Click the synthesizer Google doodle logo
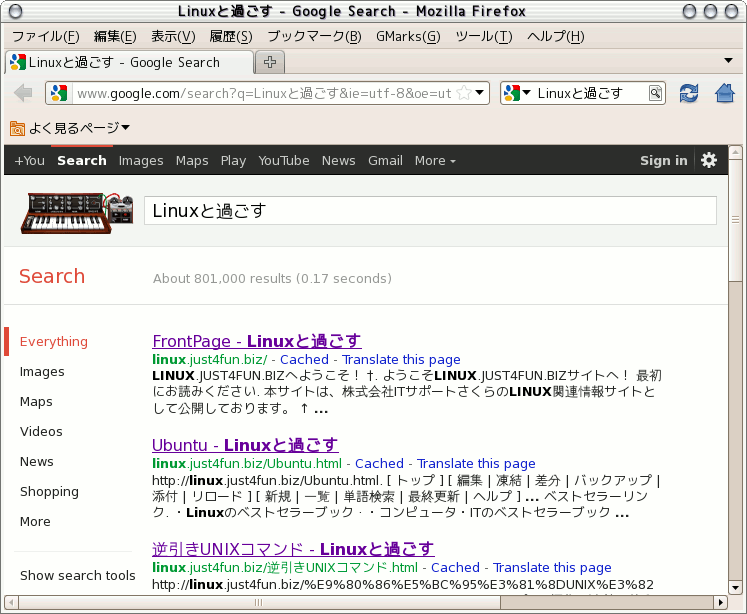 (x=78, y=212)
